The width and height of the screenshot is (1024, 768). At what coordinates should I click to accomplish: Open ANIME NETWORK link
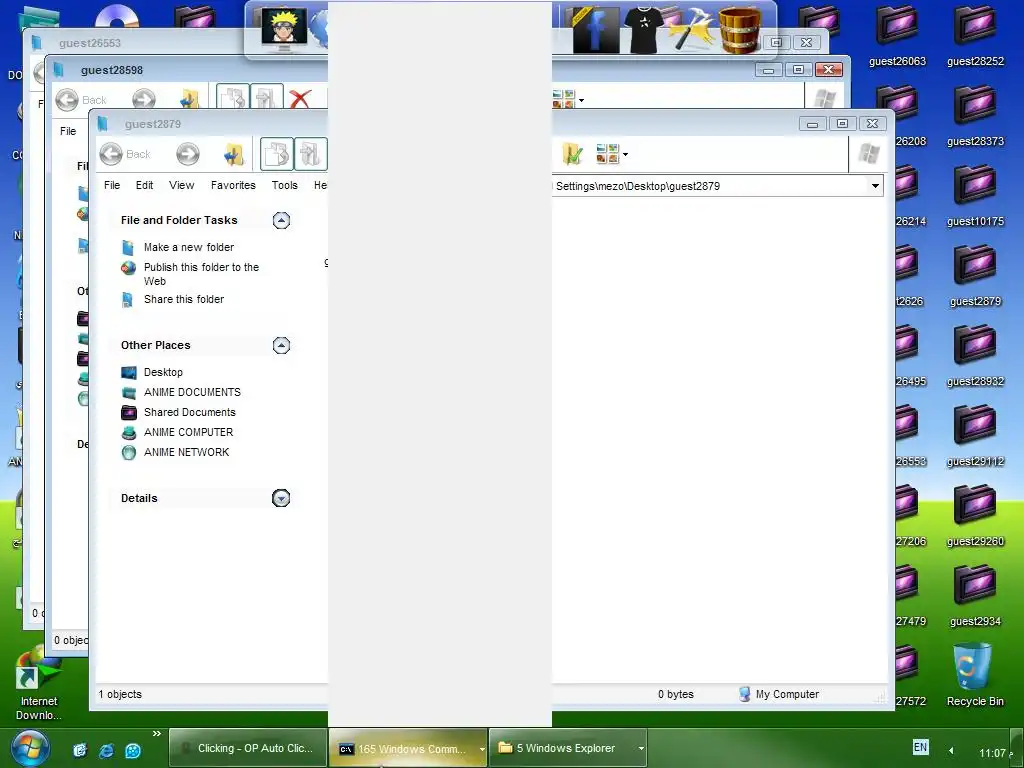point(186,453)
